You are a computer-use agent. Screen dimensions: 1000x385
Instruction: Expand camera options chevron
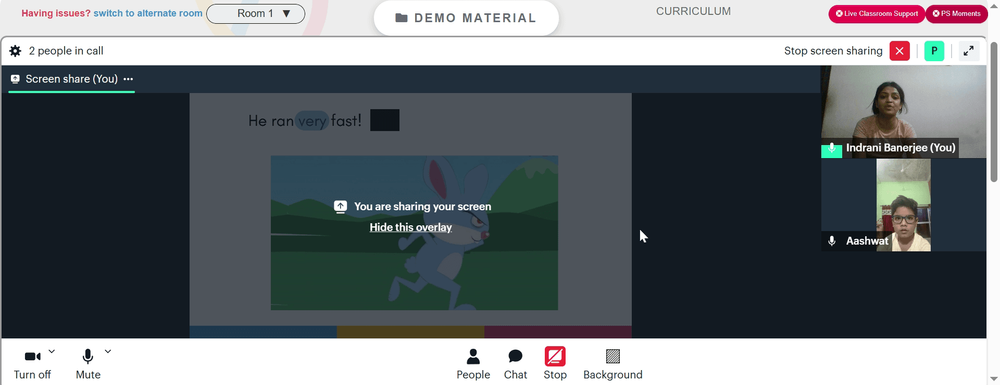(52, 351)
